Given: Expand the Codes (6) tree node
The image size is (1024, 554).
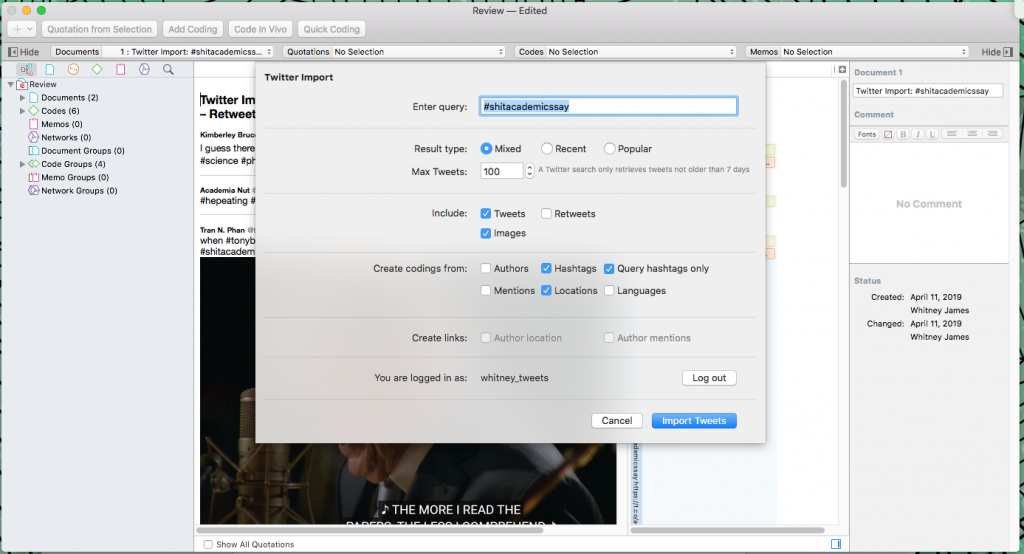Looking at the screenshot, I should 22,111.
